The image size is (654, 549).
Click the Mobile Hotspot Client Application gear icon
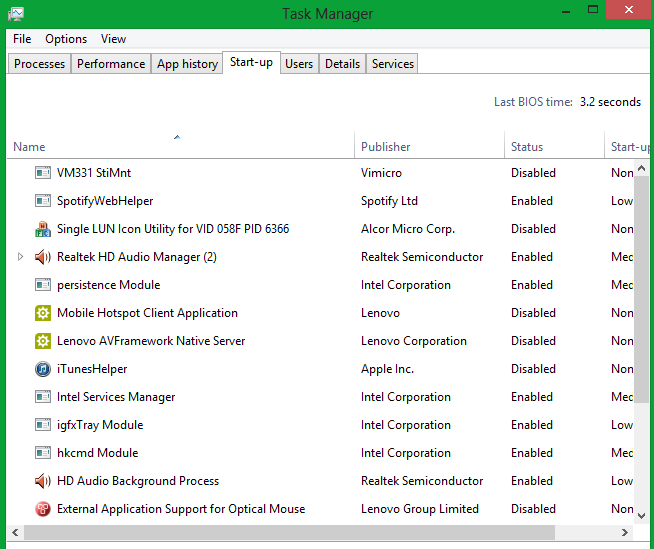tap(43, 313)
